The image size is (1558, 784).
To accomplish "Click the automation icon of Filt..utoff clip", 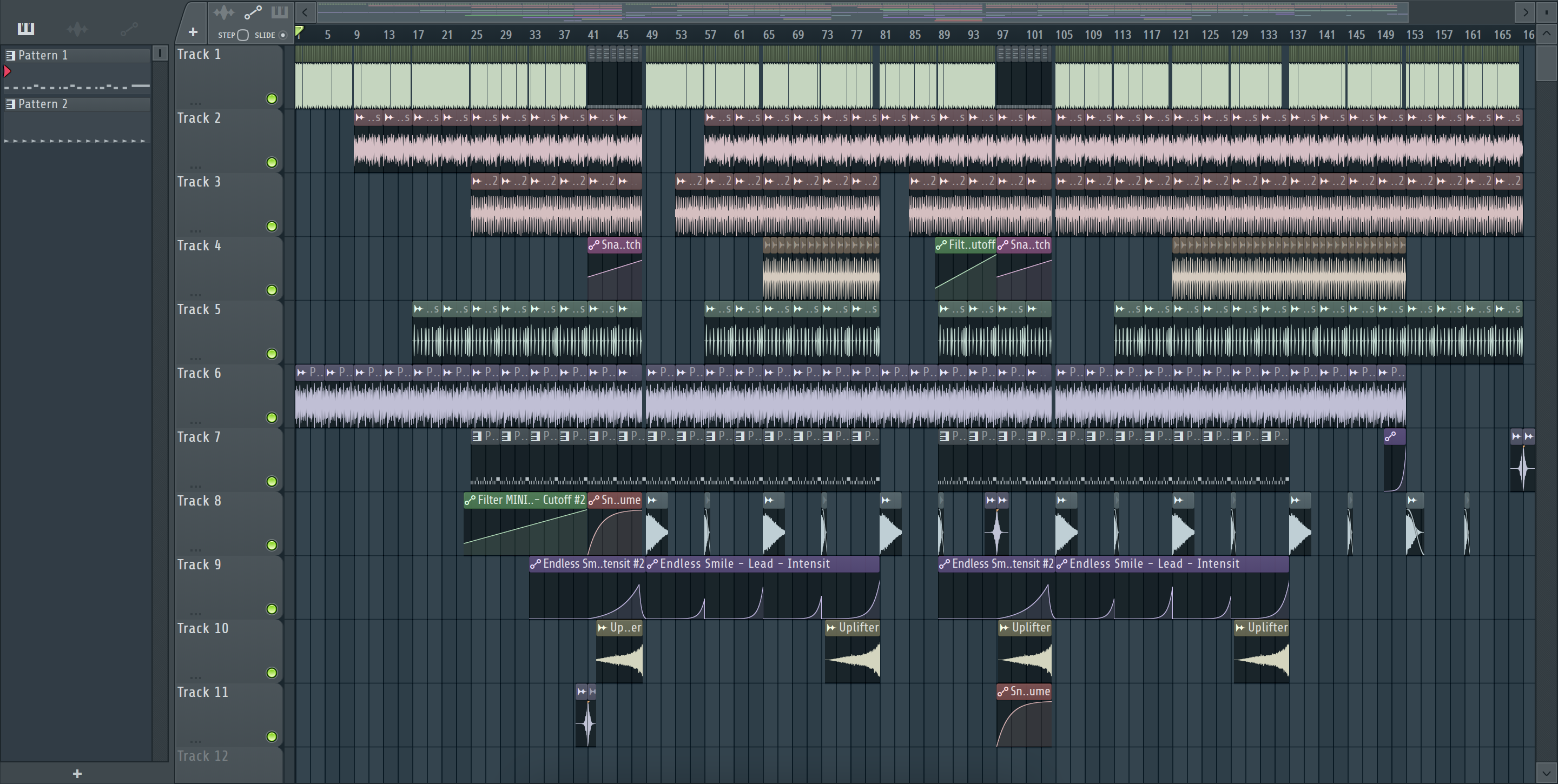I will 941,245.
